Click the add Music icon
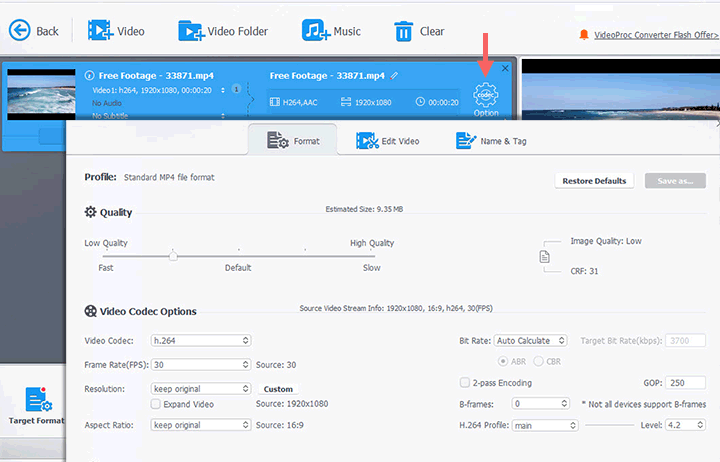 pyautogui.click(x=315, y=31)
